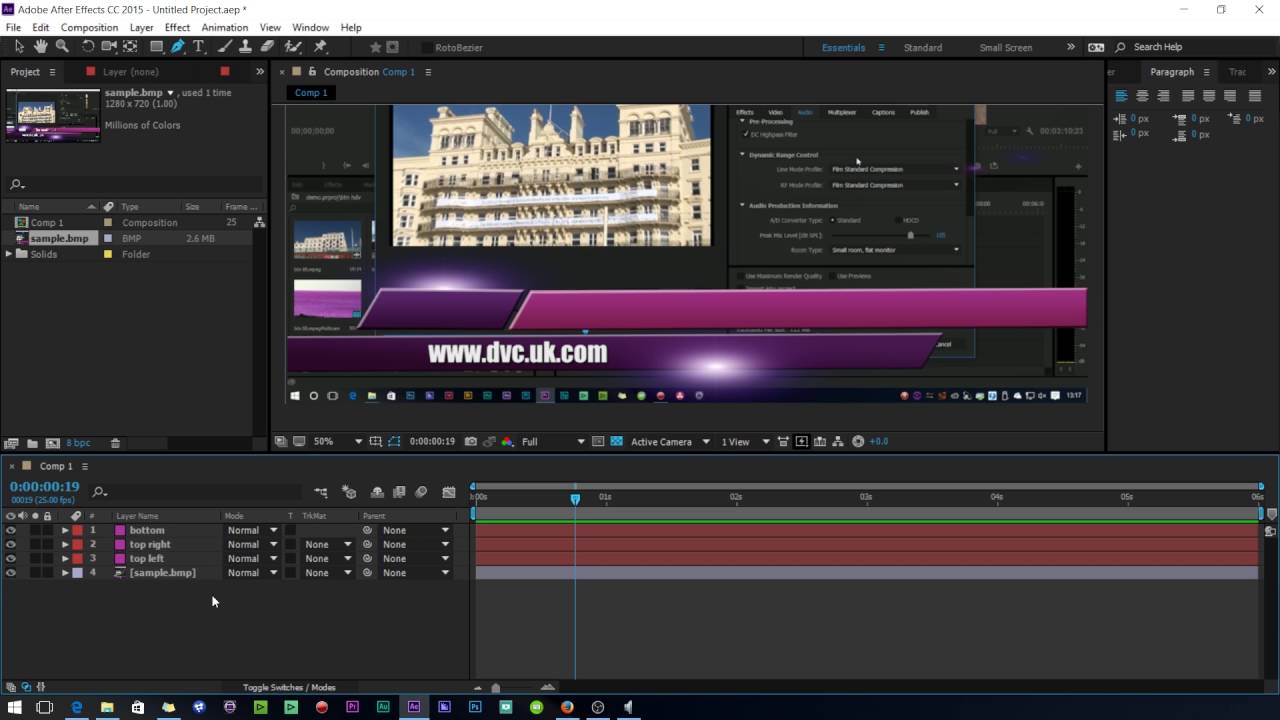Image resolution: width=1280 pixels, height=720 pixels.
Task: Hide the top left layer eye icon
Action: 11,559
